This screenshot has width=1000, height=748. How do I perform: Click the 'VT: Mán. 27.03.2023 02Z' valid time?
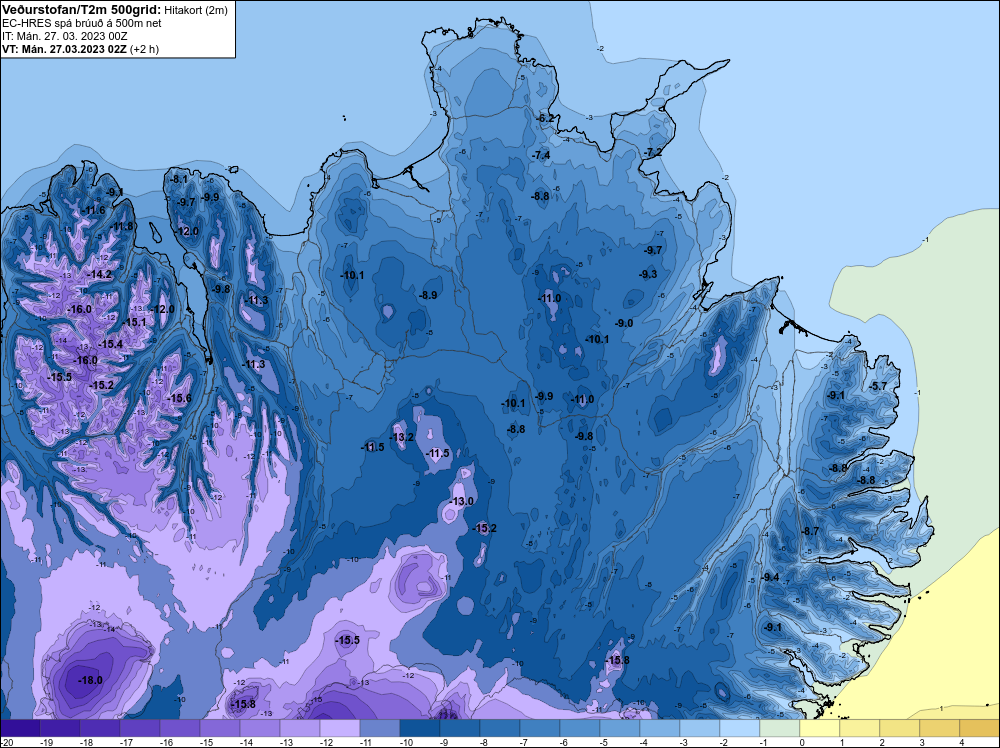click(64, 49)
